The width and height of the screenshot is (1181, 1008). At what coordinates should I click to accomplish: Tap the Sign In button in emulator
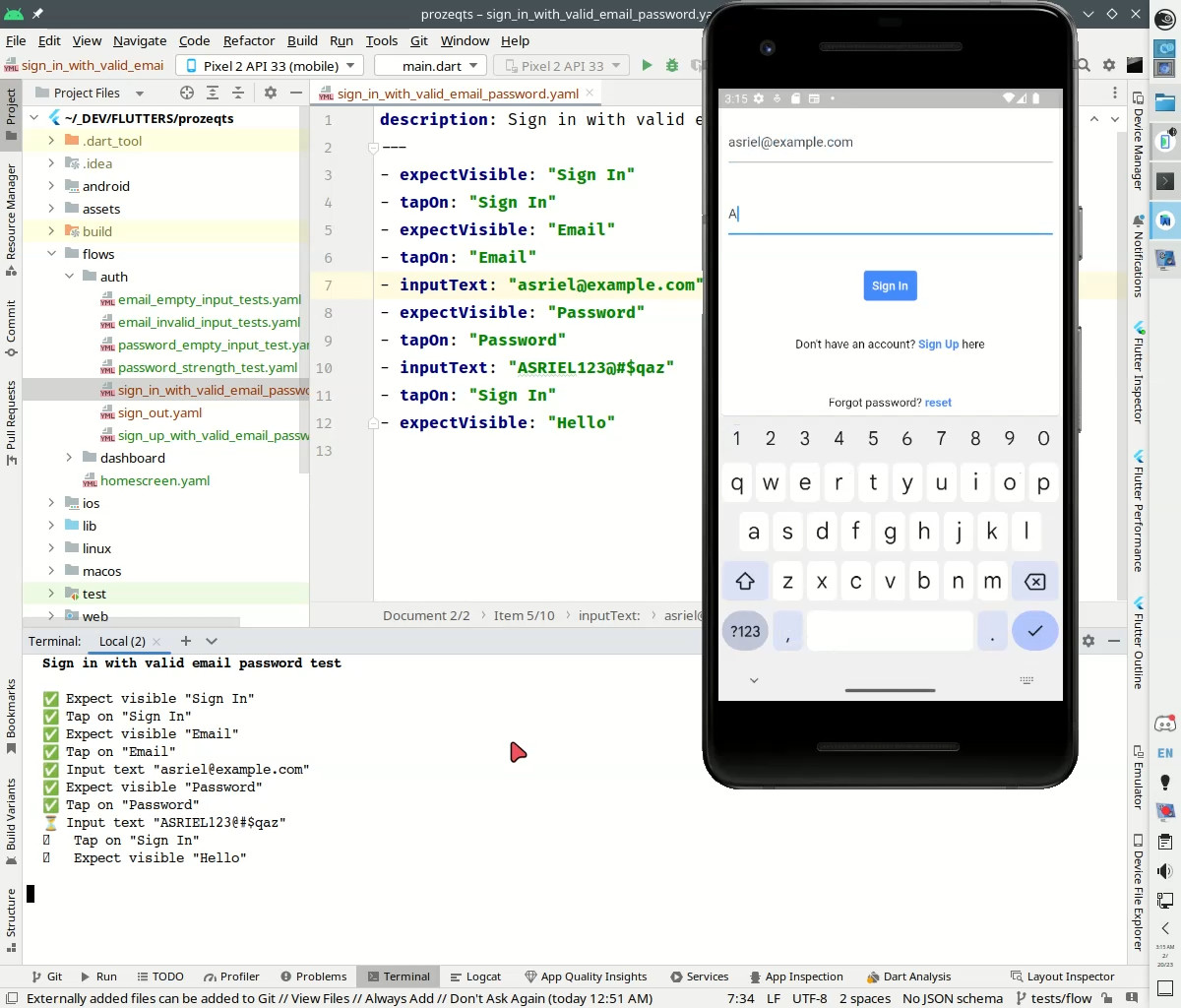click(x=890, y=285)
